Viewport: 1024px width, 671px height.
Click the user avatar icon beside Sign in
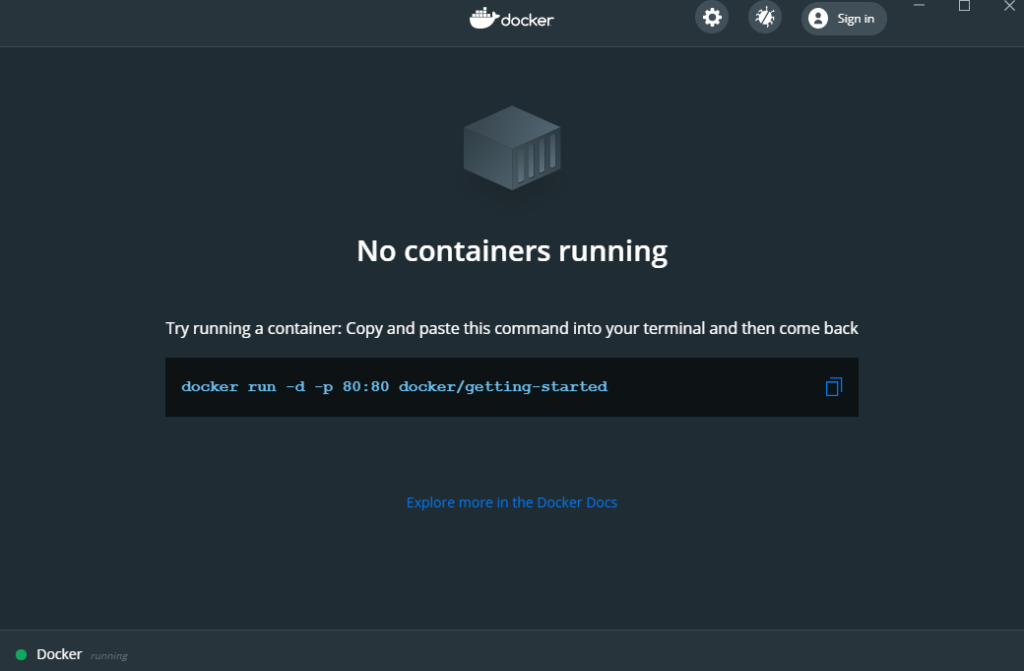point(818,18)
